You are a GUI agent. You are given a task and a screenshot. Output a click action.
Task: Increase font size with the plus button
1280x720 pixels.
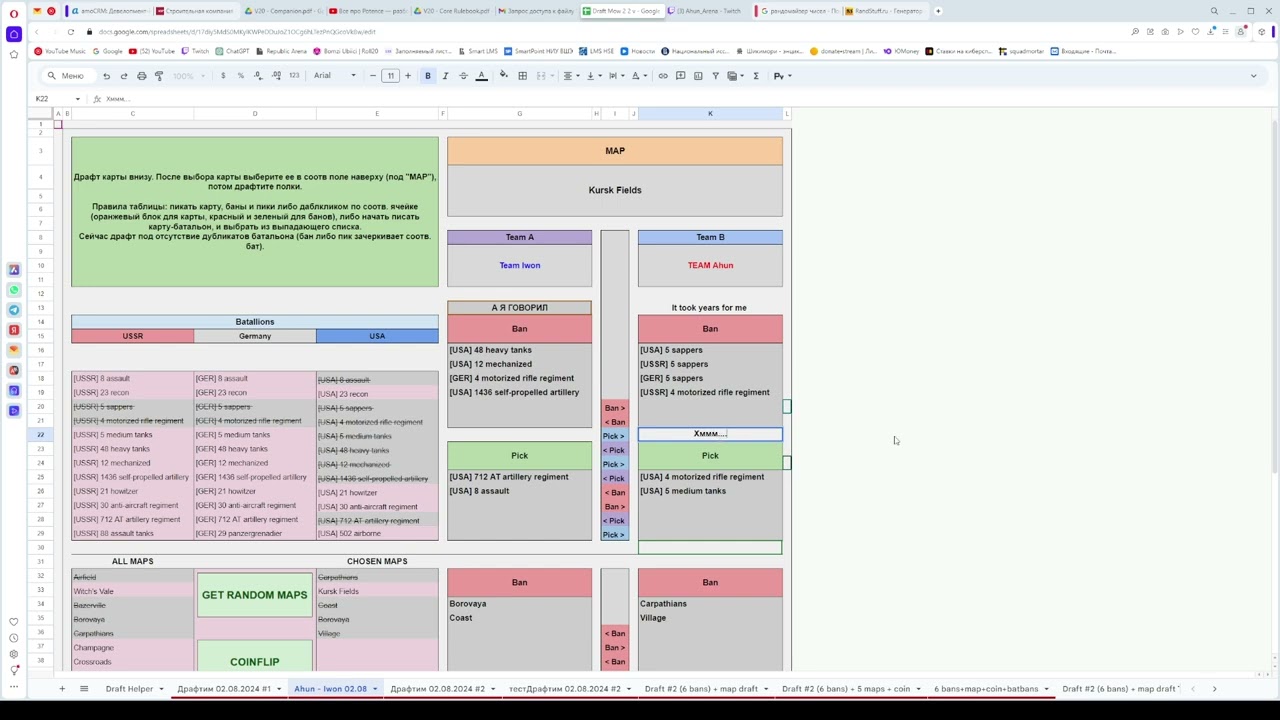(407, 76)
